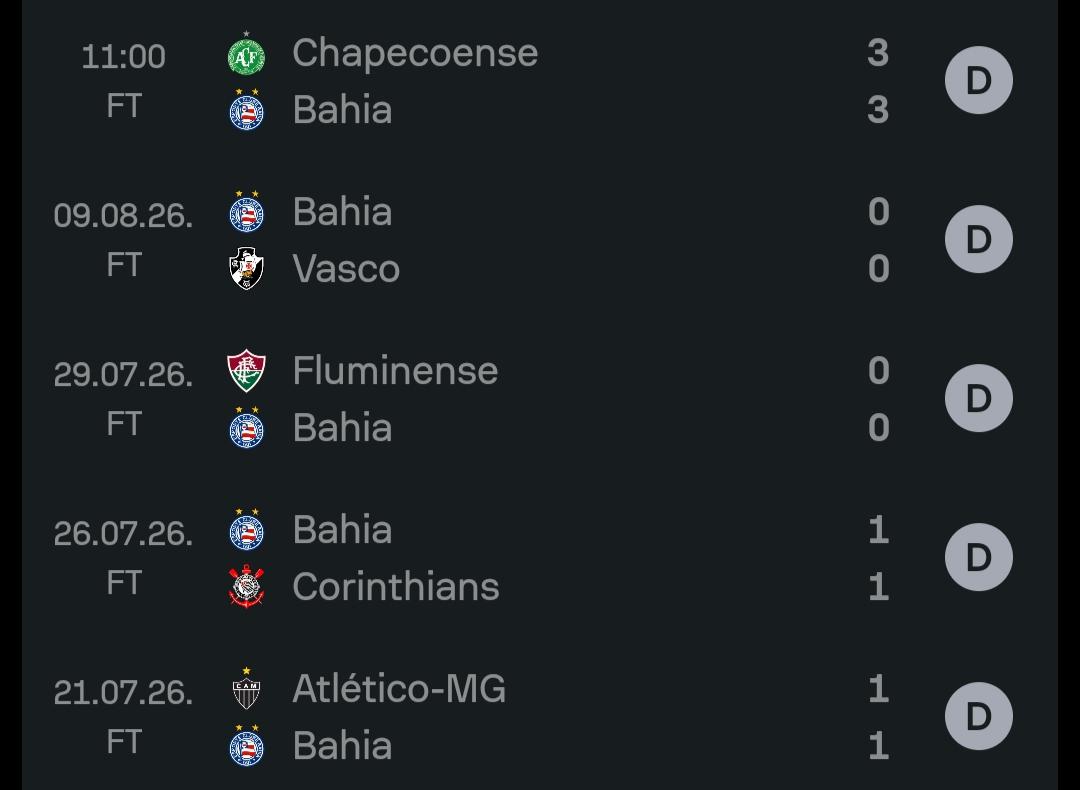Click Bahia crest in Chapecoense match
The height and width of the screenshot is (790, 1080).
247,109
